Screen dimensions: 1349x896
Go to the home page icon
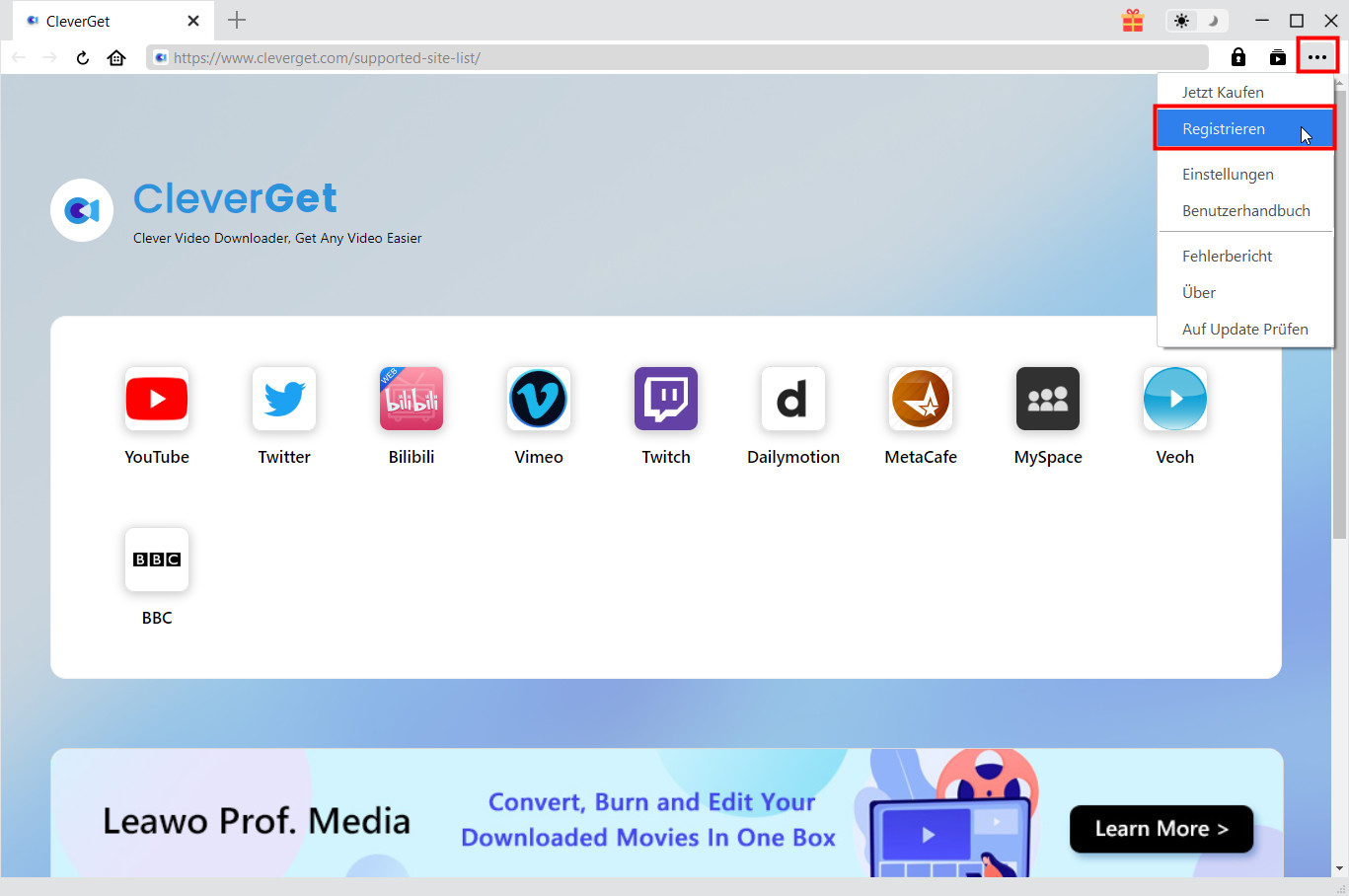116,57
